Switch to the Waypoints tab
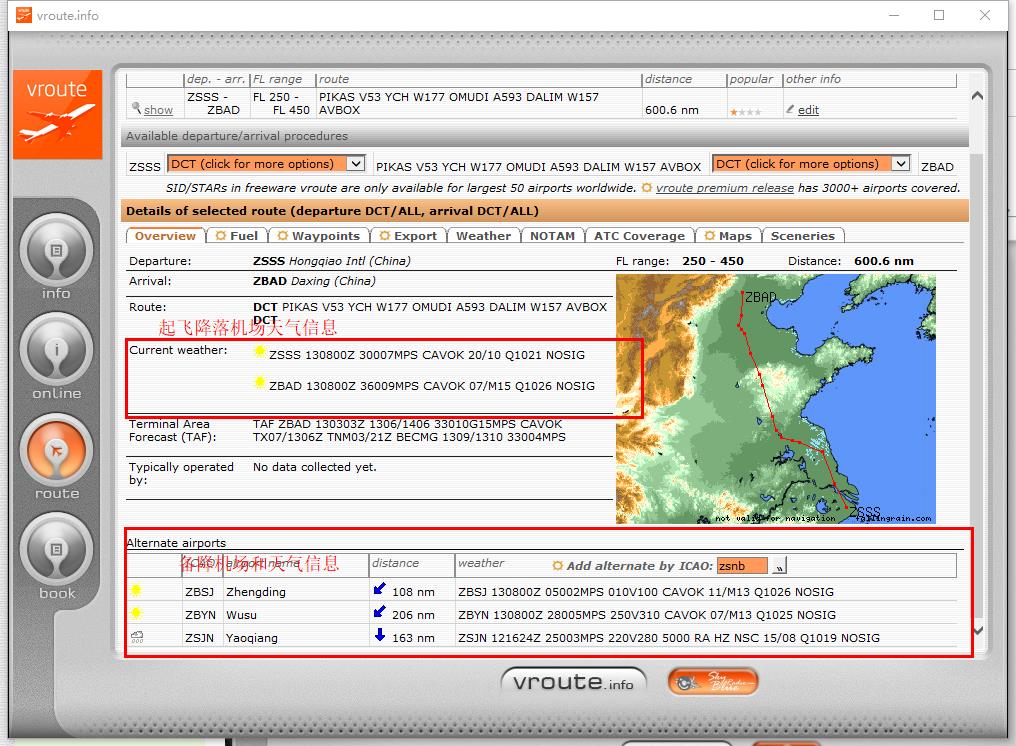 point(319,236)
